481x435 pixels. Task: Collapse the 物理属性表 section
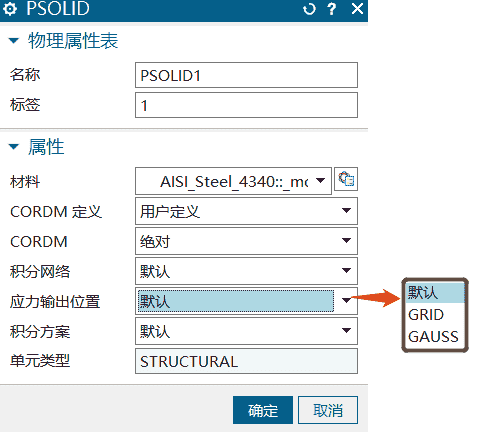(x=14, y=41)
